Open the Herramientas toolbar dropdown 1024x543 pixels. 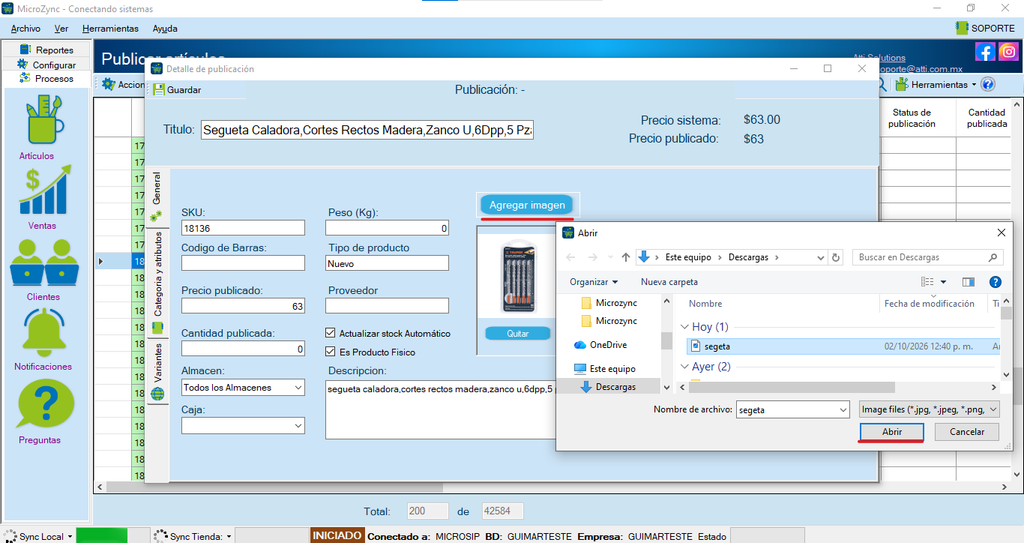pos(936,84)
